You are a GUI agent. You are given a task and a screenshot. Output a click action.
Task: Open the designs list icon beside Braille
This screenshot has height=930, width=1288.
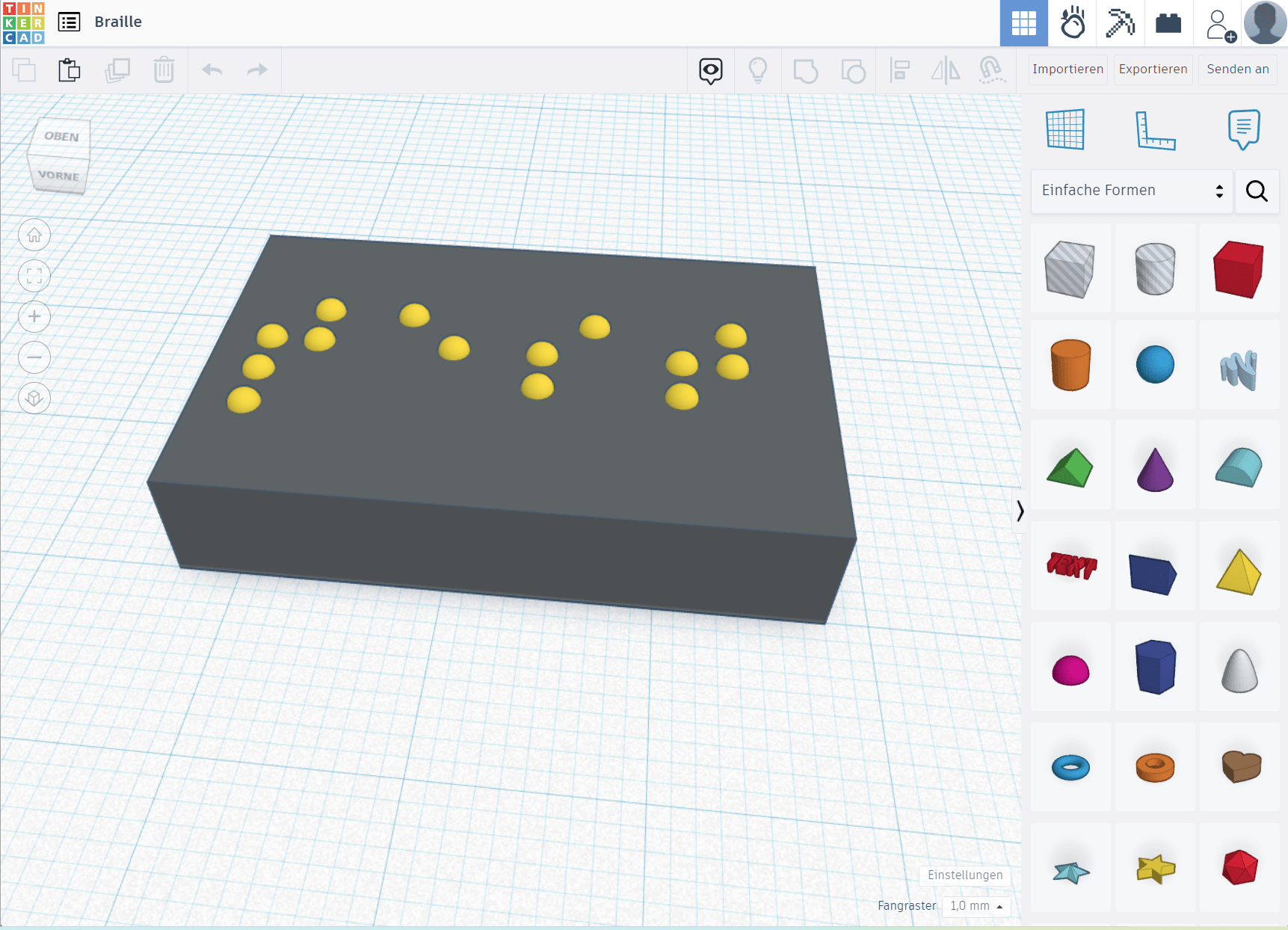pos(69,22)
